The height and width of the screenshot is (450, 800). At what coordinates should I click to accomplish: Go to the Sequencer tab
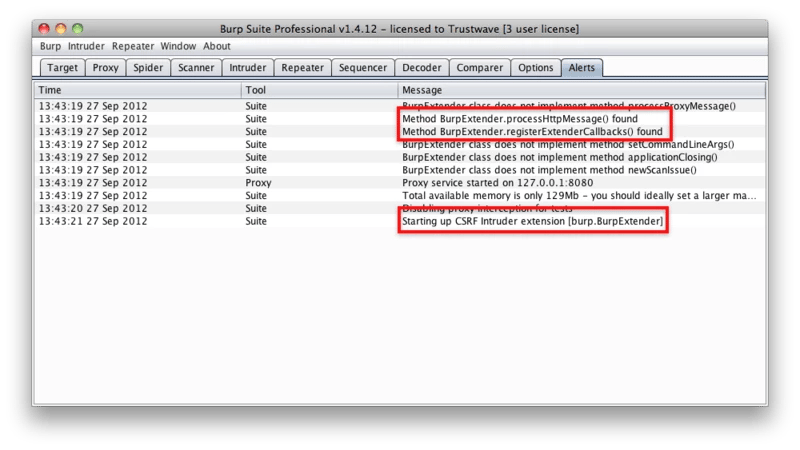pyautogui.click(x=362, y=68)
